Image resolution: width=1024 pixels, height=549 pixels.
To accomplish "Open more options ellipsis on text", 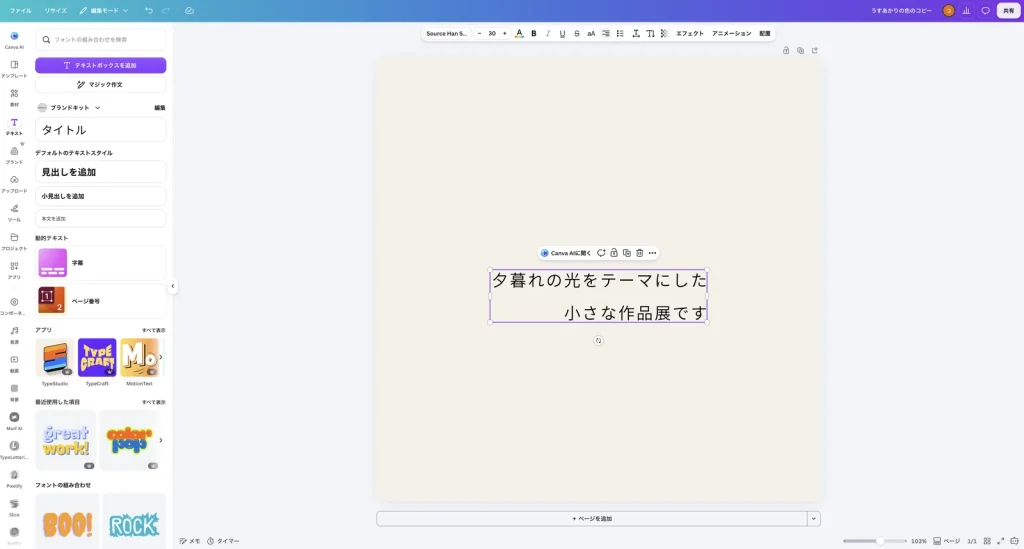I will (652, 253).
